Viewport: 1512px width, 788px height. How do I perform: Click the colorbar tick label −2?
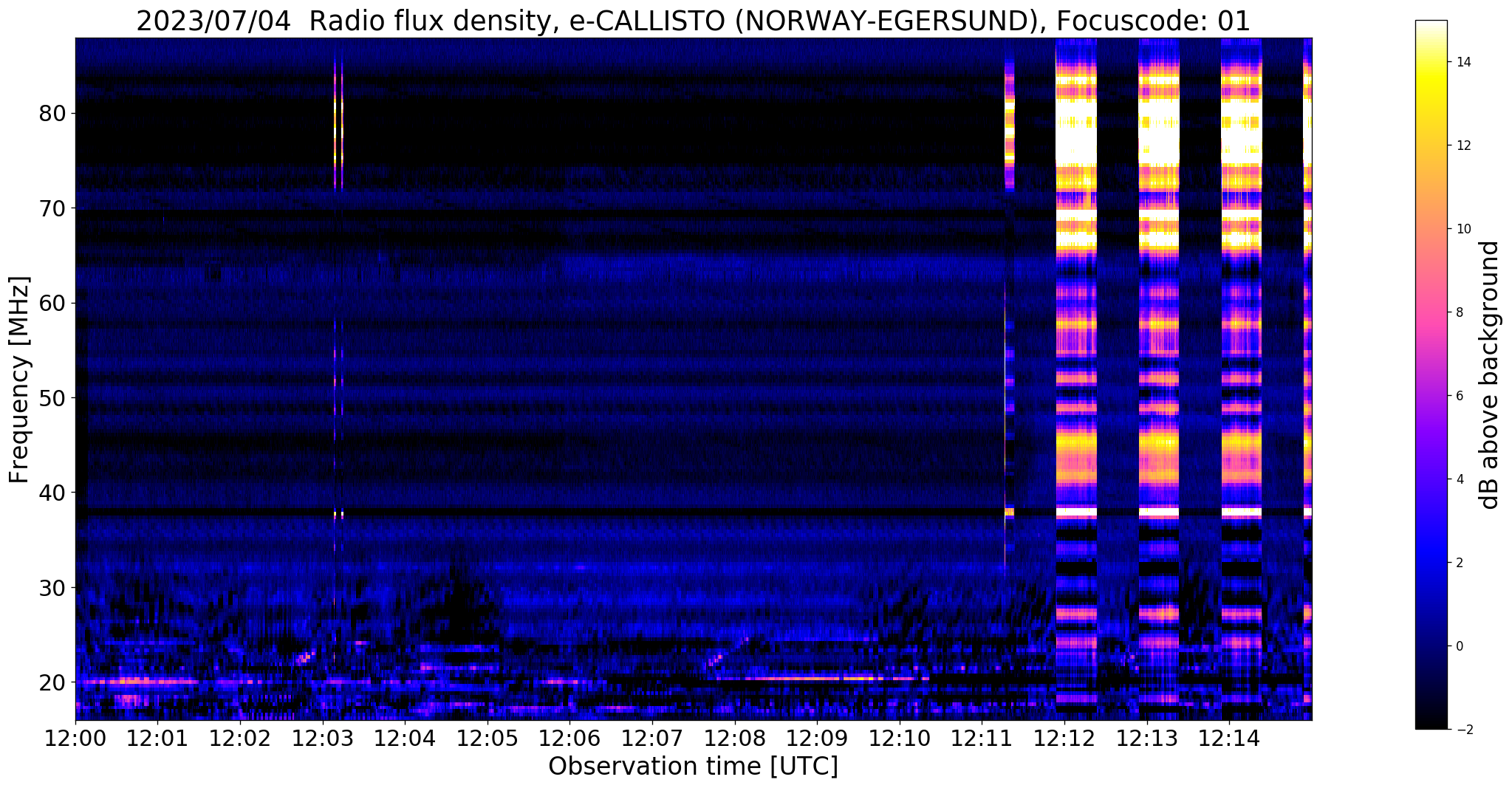point(1463,730)
